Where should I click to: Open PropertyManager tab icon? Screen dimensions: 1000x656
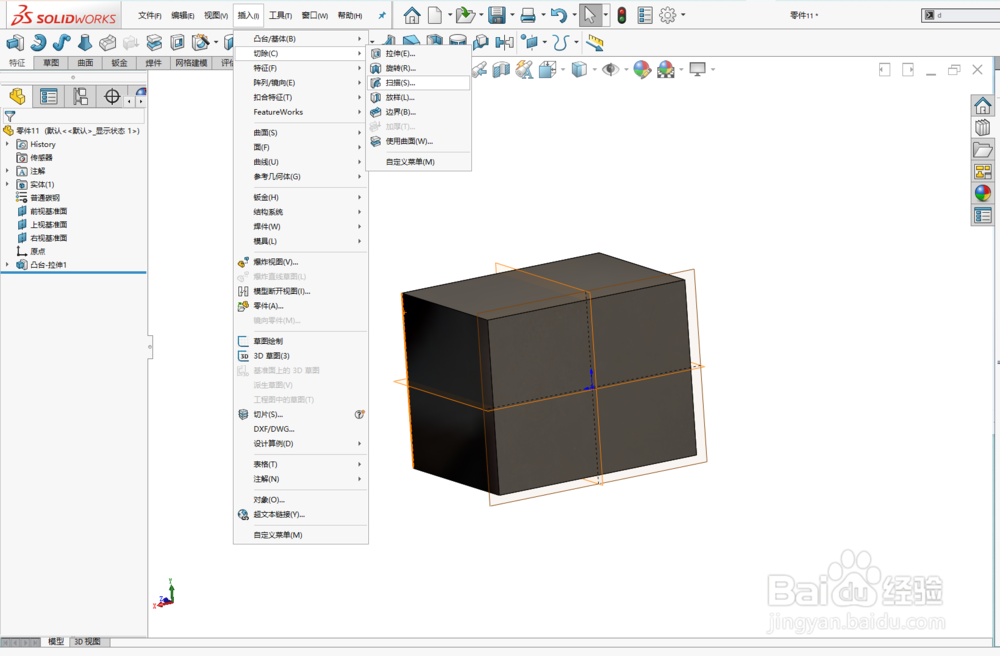click(48, 97)
